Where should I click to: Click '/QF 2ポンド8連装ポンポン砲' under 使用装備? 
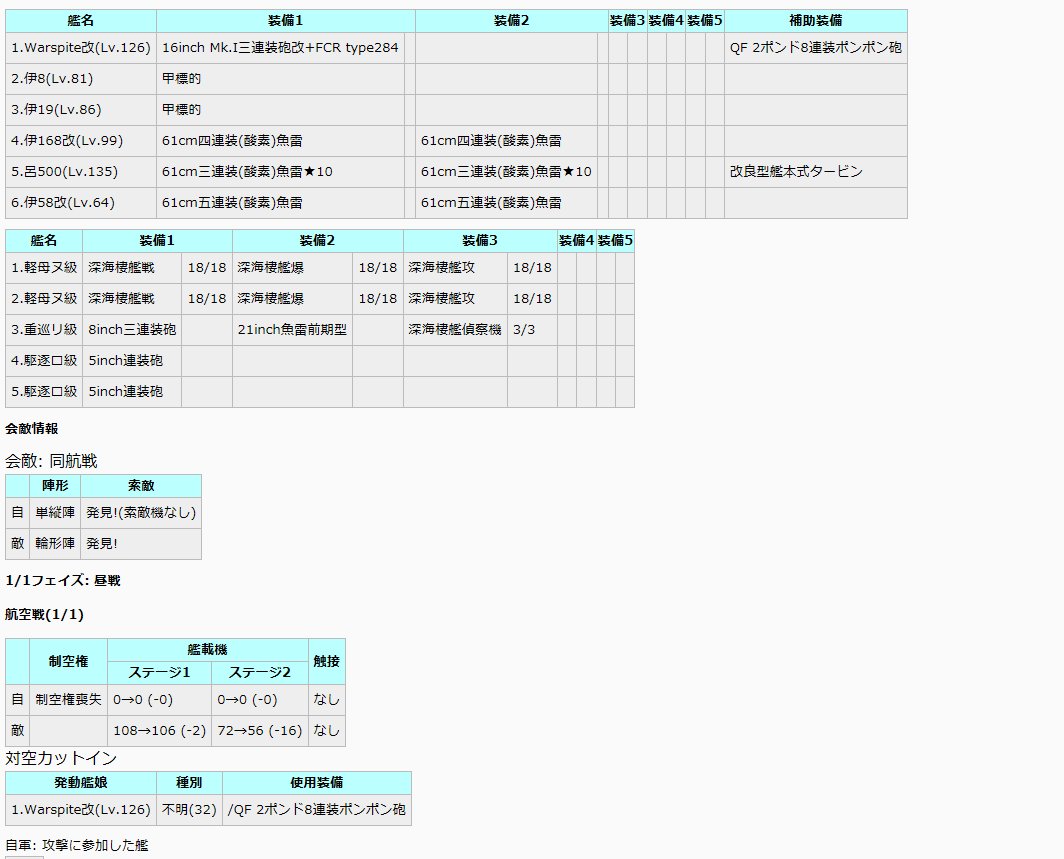(317, 810)
